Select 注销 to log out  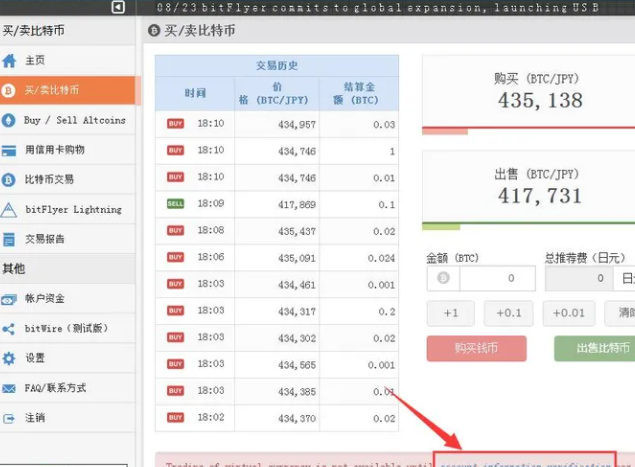35,417
